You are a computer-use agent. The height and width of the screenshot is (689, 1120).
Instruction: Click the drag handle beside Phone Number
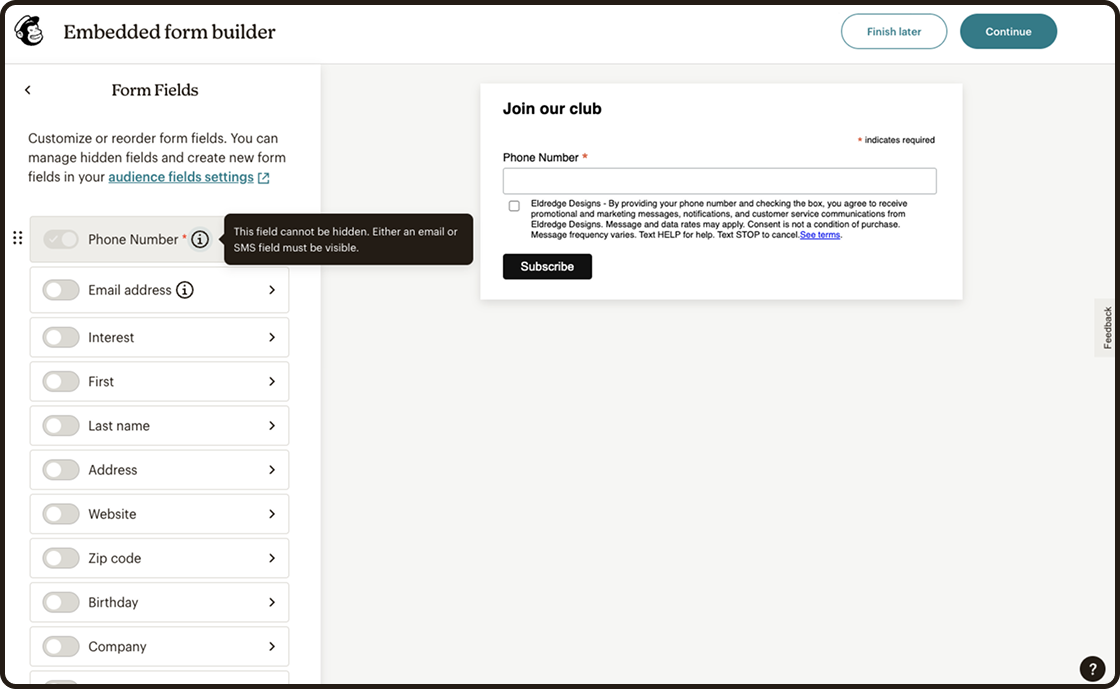pos(17,238)
